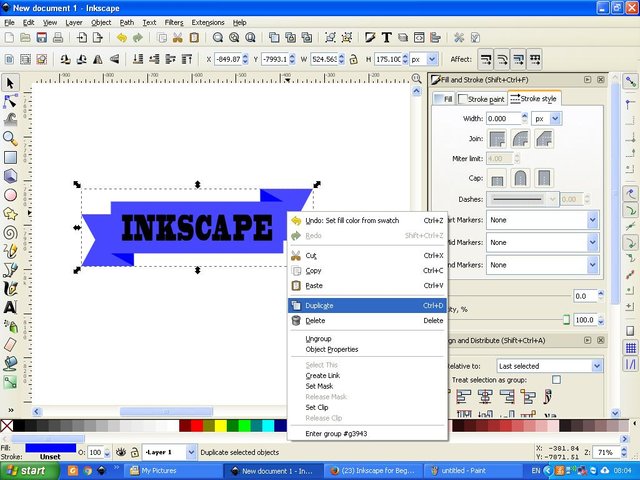Select the Tweak tool
Viewport: 640px width, 480px height.
tap(10, 120)
